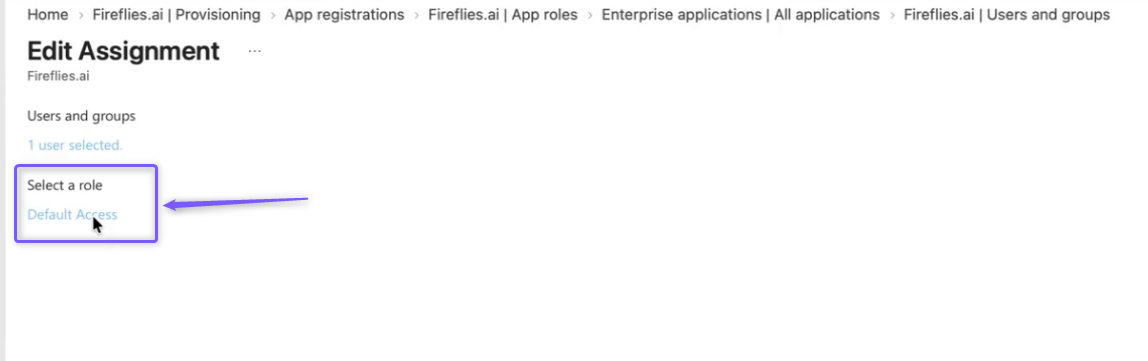This screenshot has width=1148, height=361.
Task: Go back to Fireflies.ai | Users and groups
Action: [1007, 15]
